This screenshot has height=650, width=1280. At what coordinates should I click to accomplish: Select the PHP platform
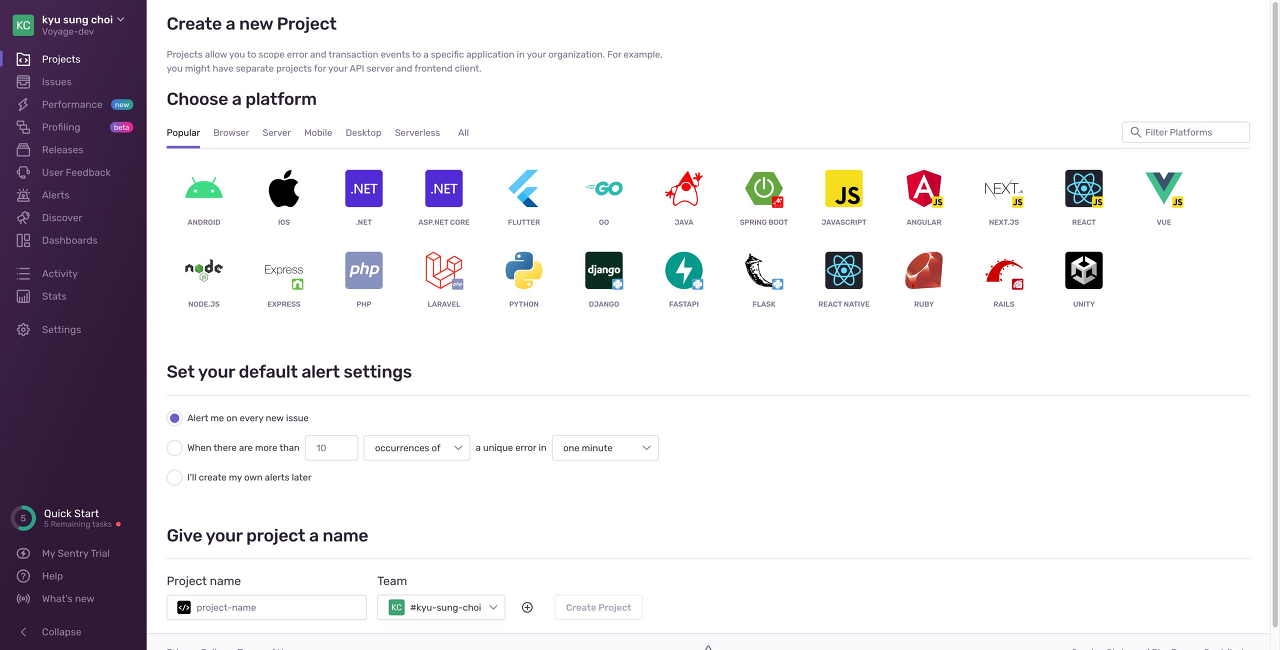364,270
